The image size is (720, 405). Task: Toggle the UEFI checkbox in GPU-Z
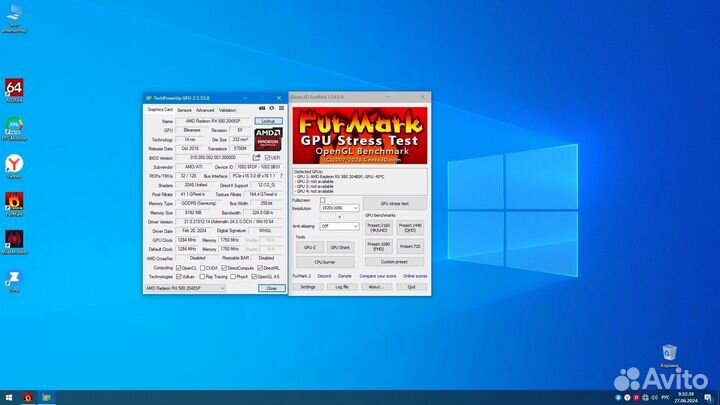click(267, 158)
